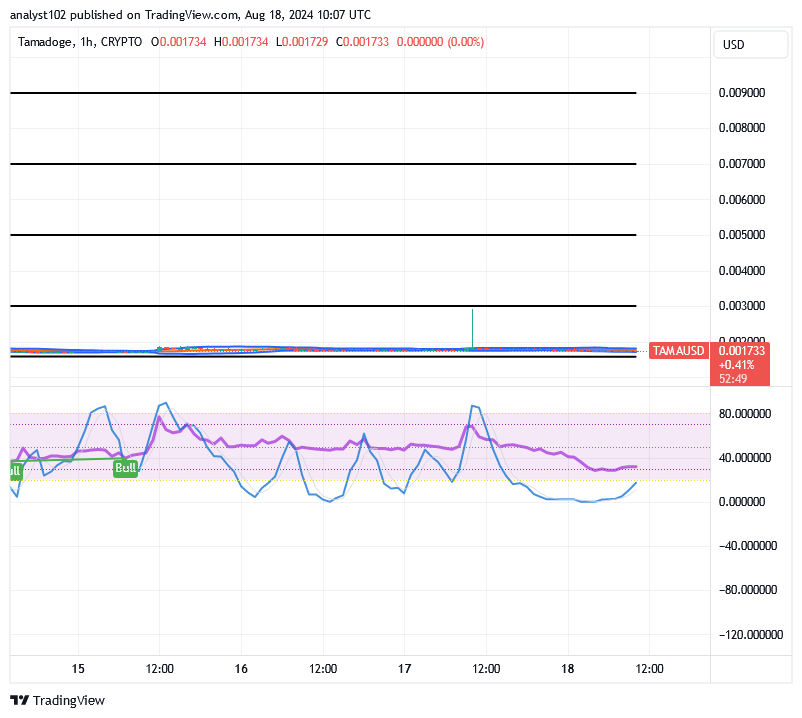Screen dimensions: 802x718
Task: Click the date label 17 on time axis
Action: 404,668
